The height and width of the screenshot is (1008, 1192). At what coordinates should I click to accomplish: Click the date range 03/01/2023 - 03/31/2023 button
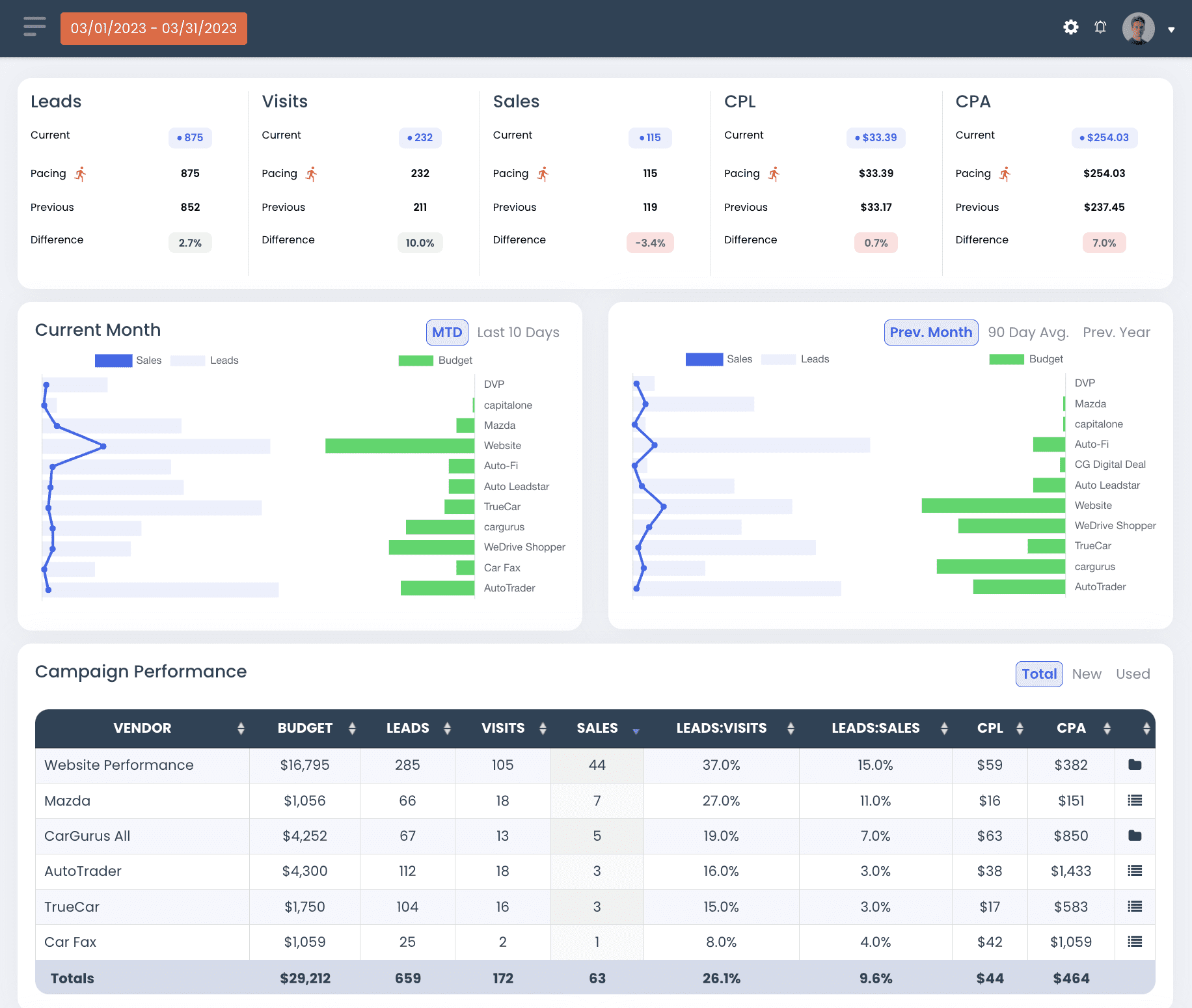tap(154, 29)
